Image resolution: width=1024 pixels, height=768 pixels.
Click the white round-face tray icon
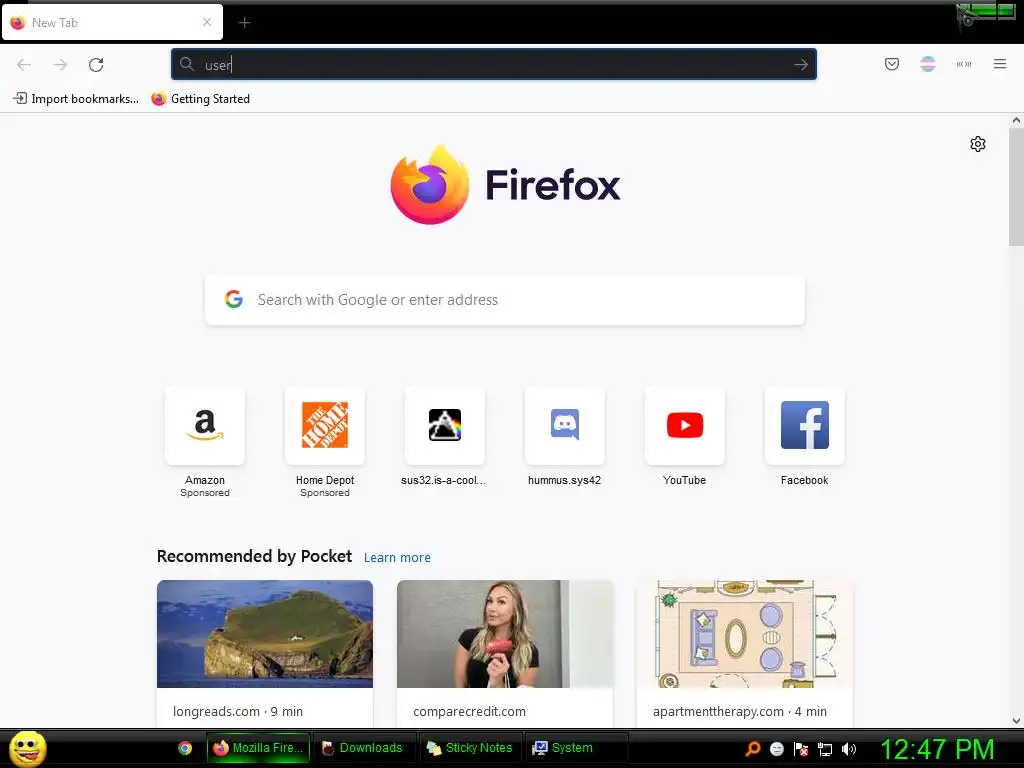(776, 749)
